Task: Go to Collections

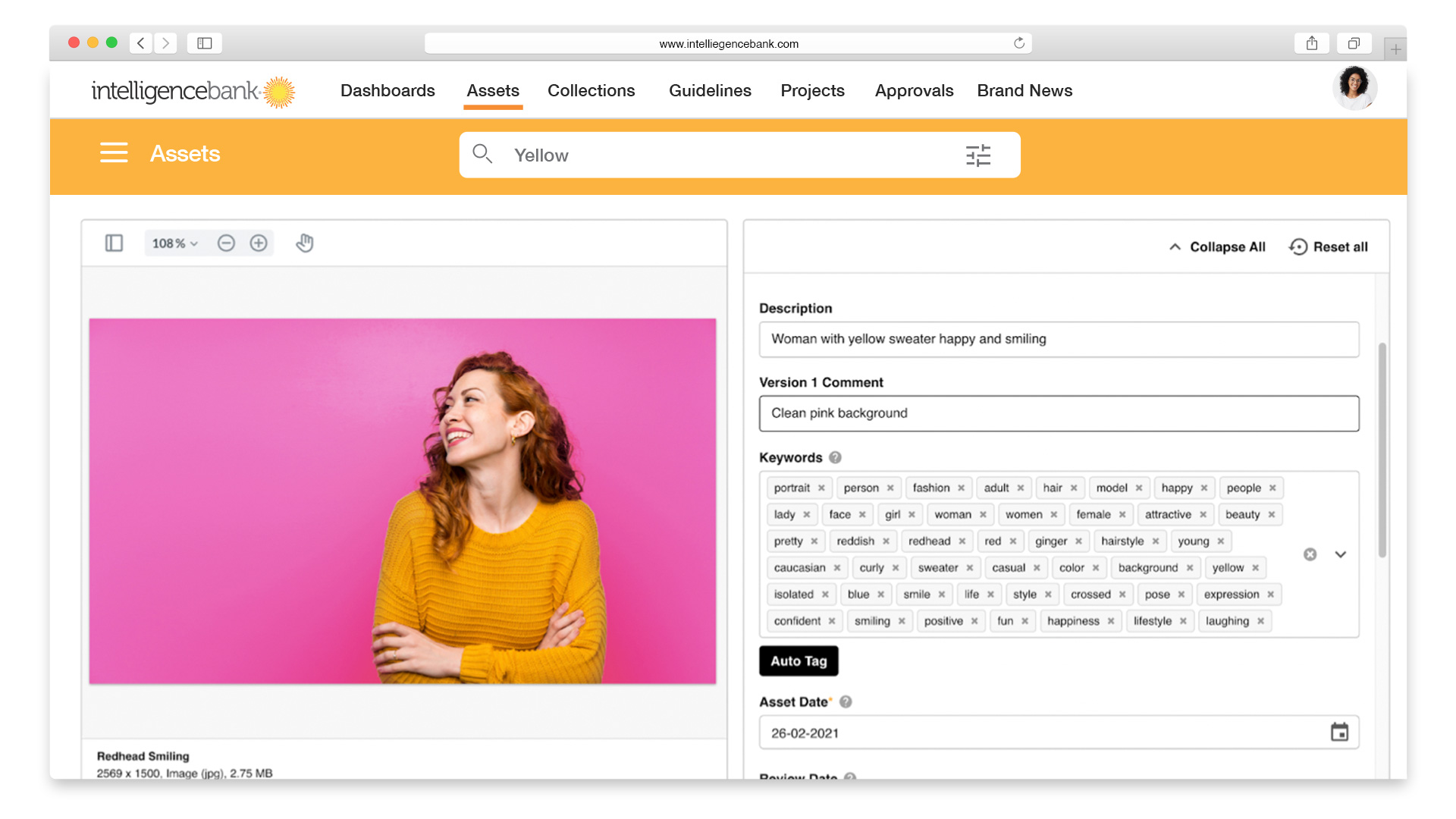Action: (591, 91)
